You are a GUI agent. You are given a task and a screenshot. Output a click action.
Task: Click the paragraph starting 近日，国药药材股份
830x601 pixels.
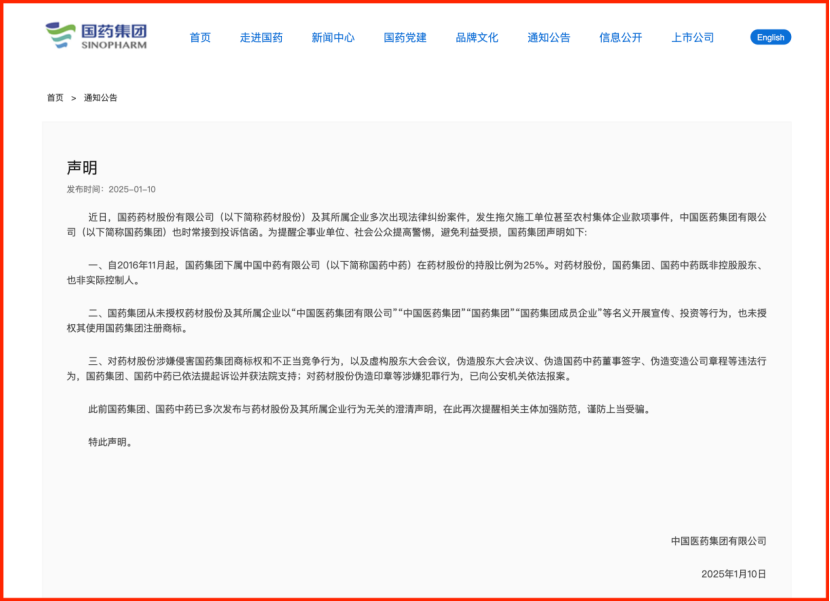[x=417, y=225]
